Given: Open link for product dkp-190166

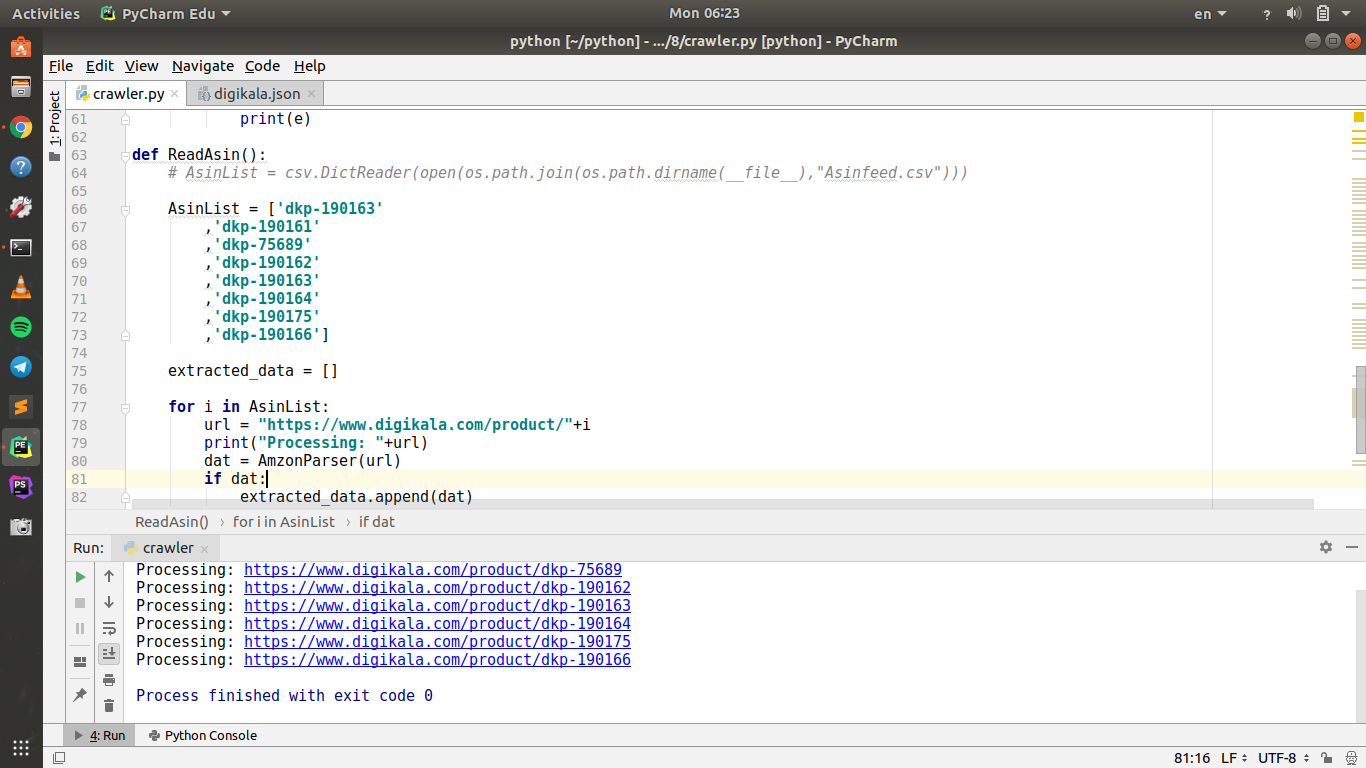Looking at the screenshot, I should point(437,660).
